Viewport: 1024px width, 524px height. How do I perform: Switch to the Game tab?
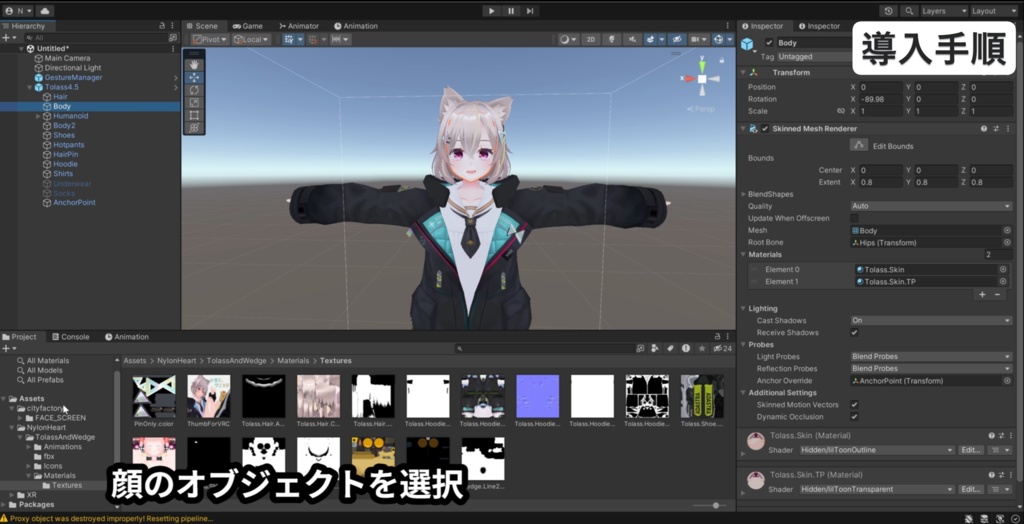(x=248, y=26)
